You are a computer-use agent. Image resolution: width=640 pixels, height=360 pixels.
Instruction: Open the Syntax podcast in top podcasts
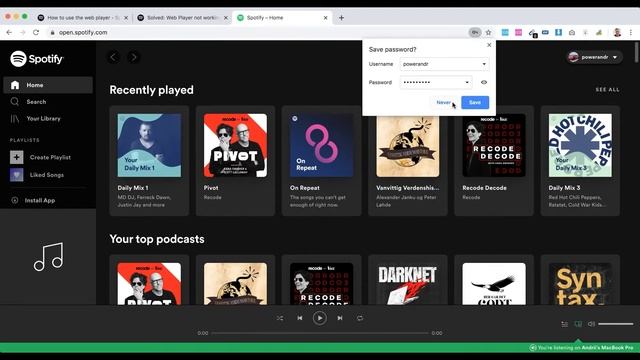click(580, 280)
